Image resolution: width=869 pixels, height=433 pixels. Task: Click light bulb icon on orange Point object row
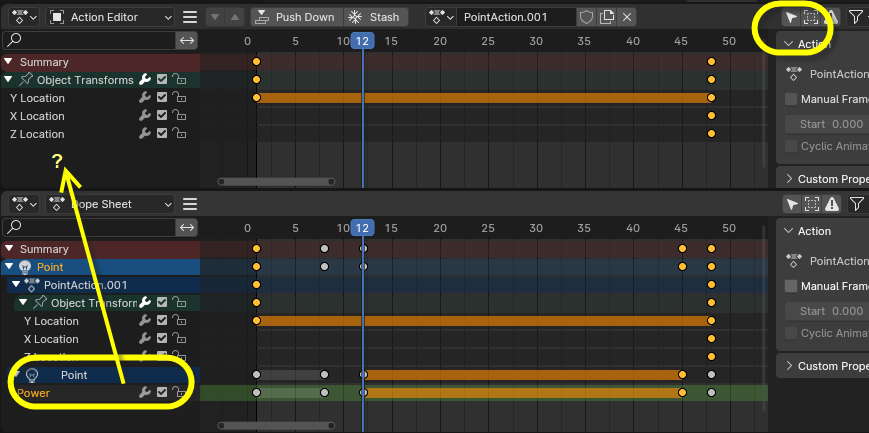pyautogui.click(x=24, y=267)
